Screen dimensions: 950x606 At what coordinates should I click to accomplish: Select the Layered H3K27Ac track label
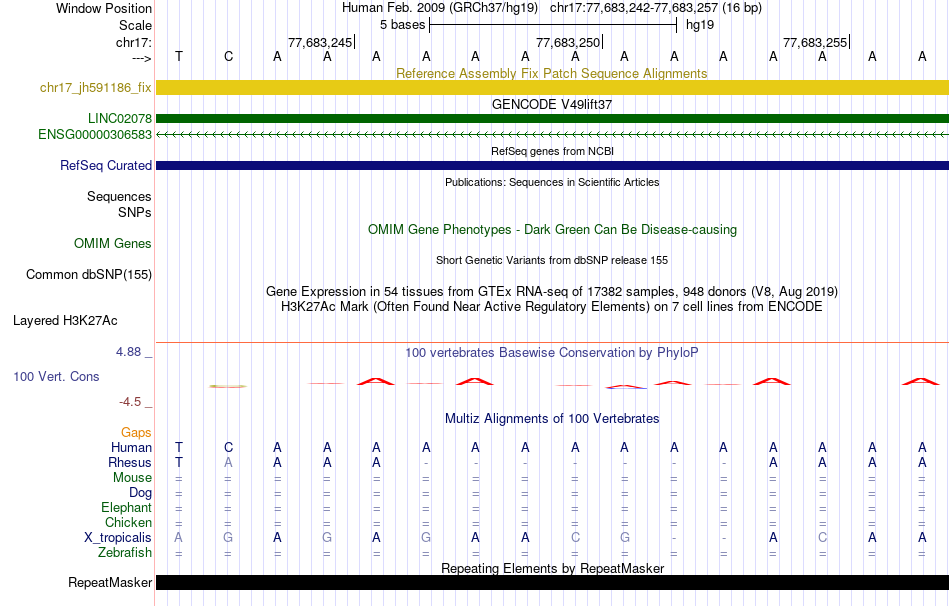click(65, 321)
